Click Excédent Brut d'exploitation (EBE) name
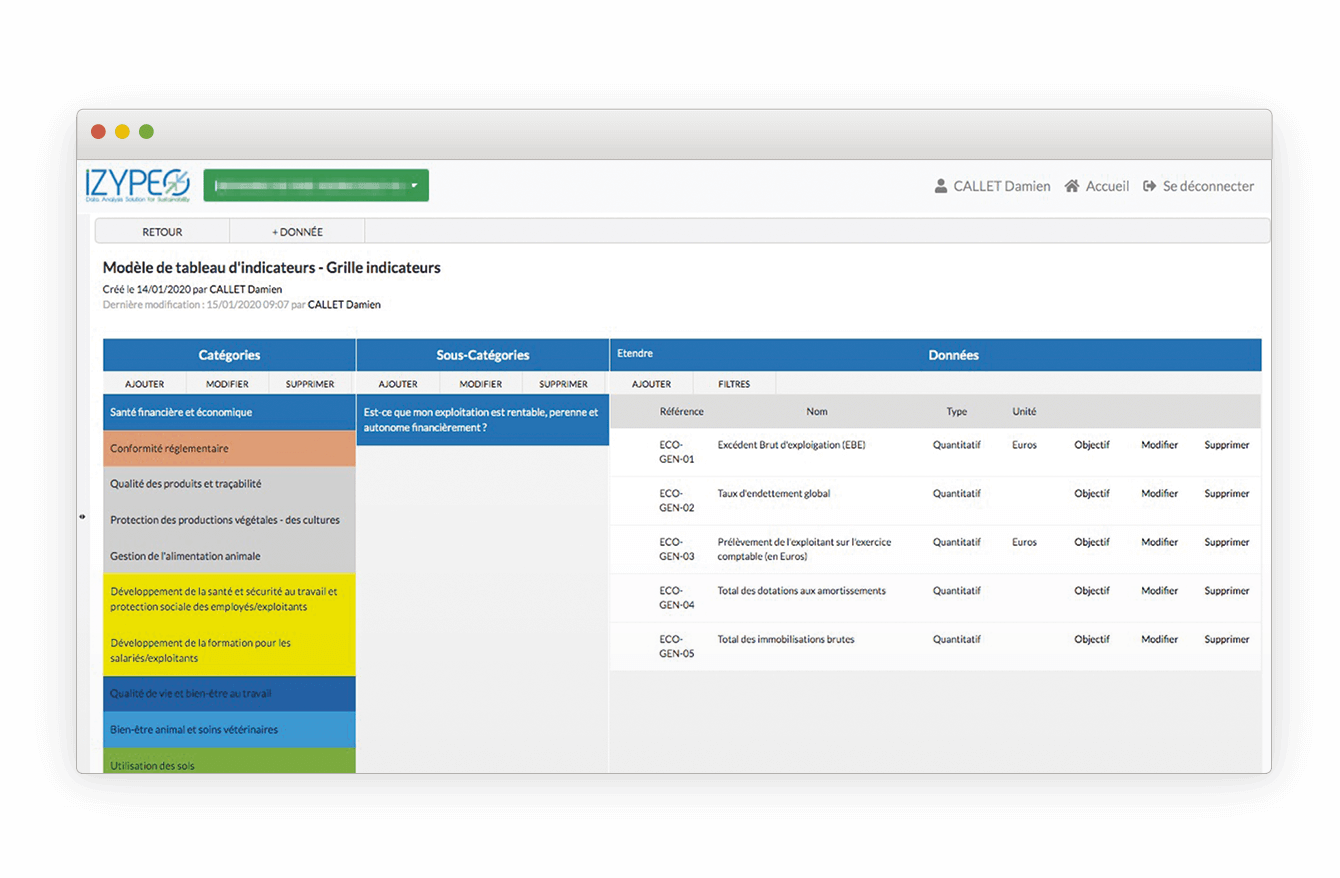 [791, 445]
